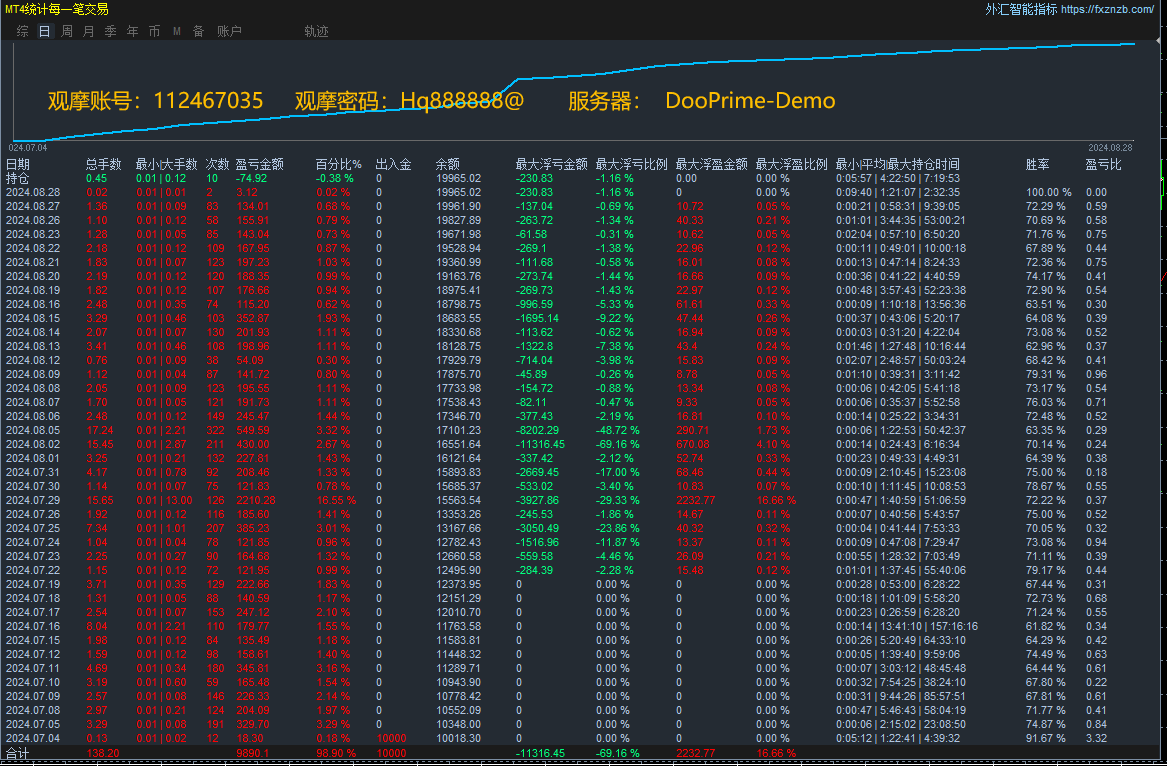Click the 17.24 total lots value
Screen dimensions: 1167x766
[100, 430]
